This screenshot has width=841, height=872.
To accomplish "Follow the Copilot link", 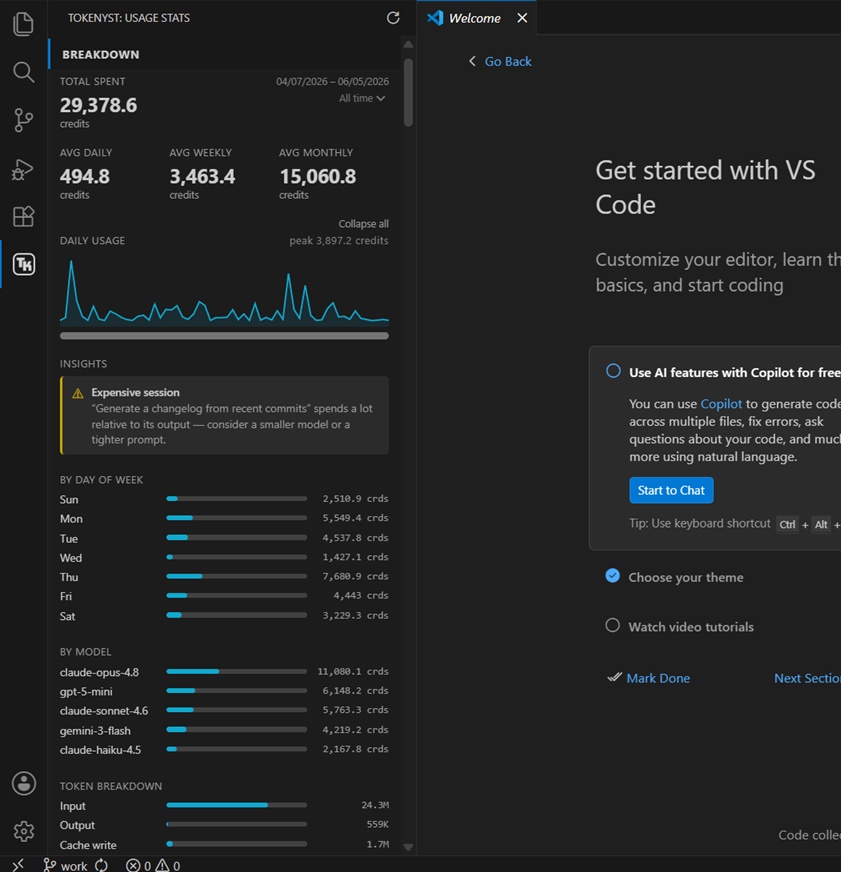I will [x=721, y=404].
